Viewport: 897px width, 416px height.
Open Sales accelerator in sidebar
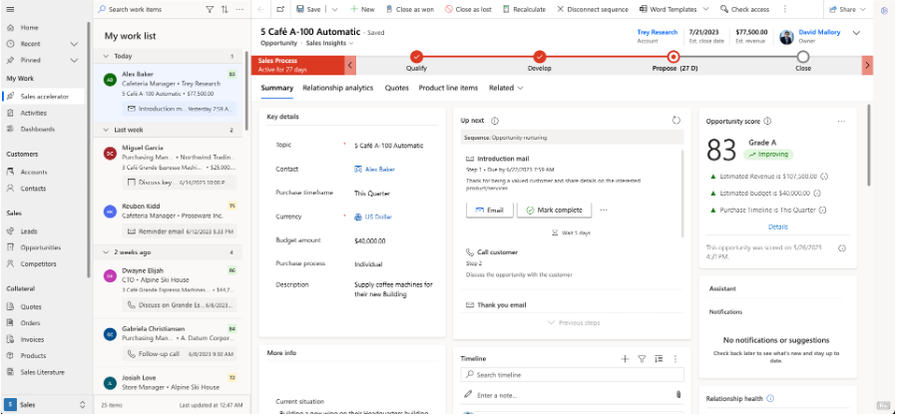44,97
